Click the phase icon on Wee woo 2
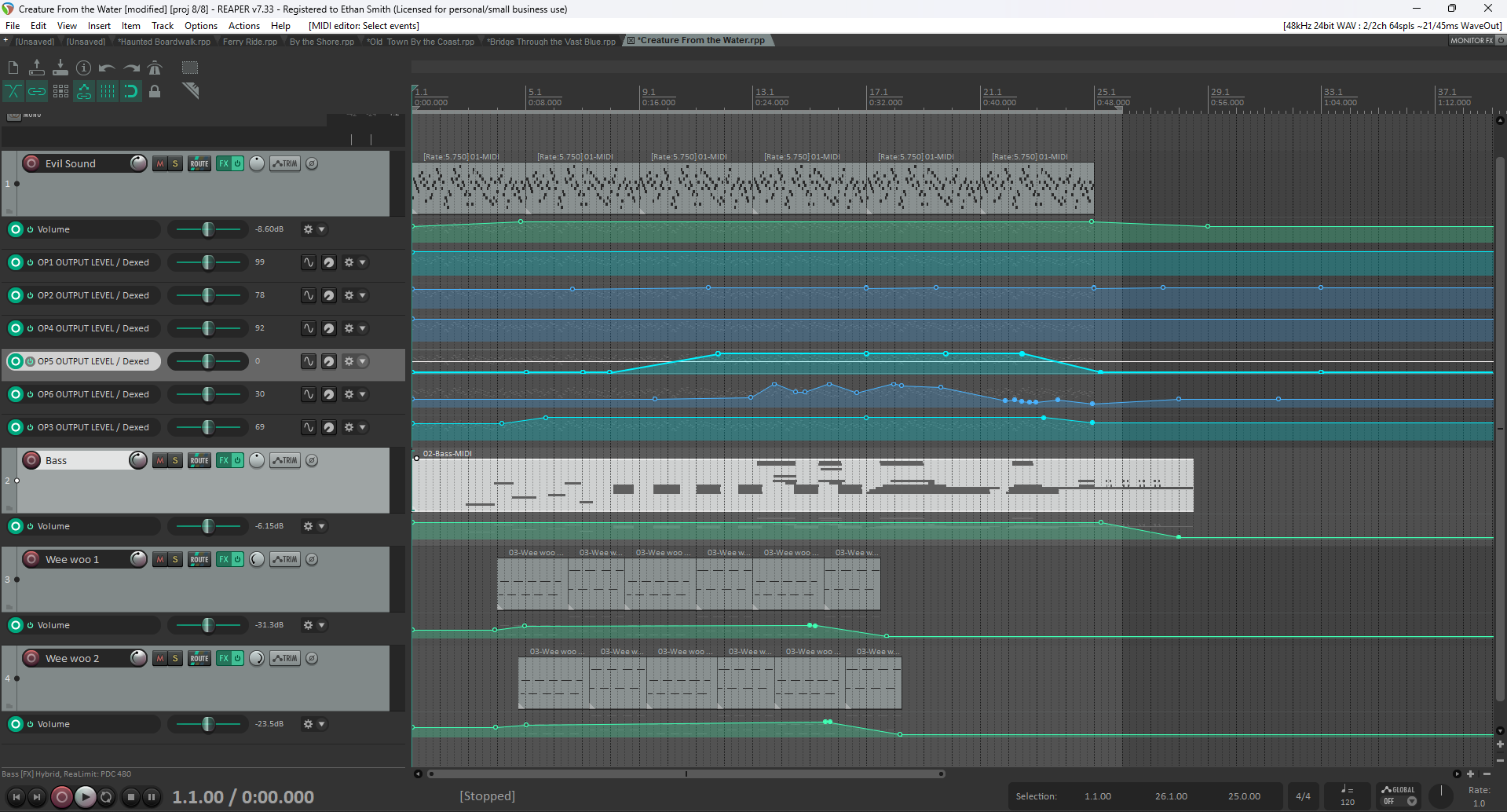This screenshot has height=812, width=1507. [x=312, y=658]
